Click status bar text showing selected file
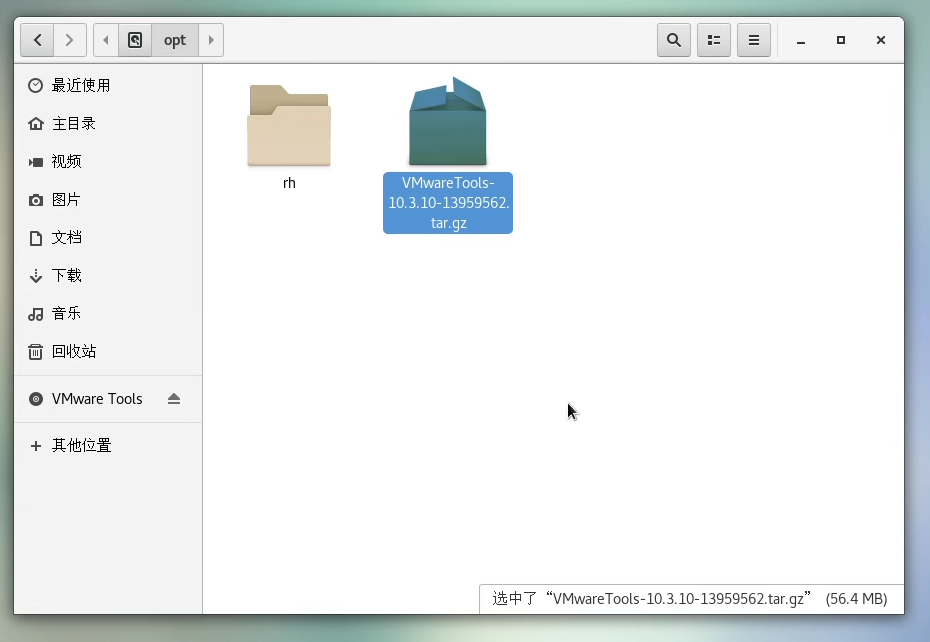Image resolution: width=930 pixels, height=642 pixels. point(690,599)
